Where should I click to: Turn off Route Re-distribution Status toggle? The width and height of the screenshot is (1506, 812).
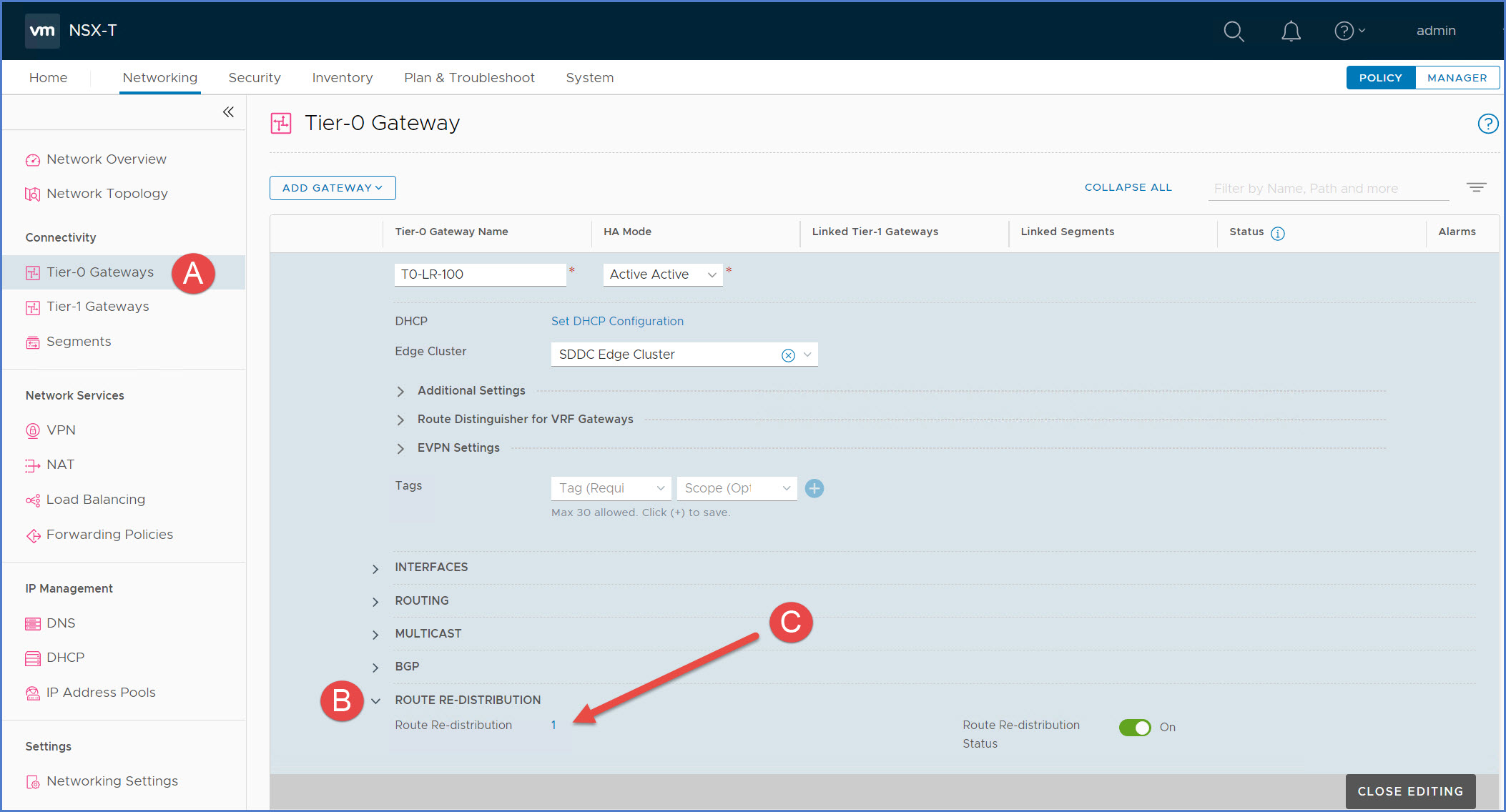pos(1136,727)
